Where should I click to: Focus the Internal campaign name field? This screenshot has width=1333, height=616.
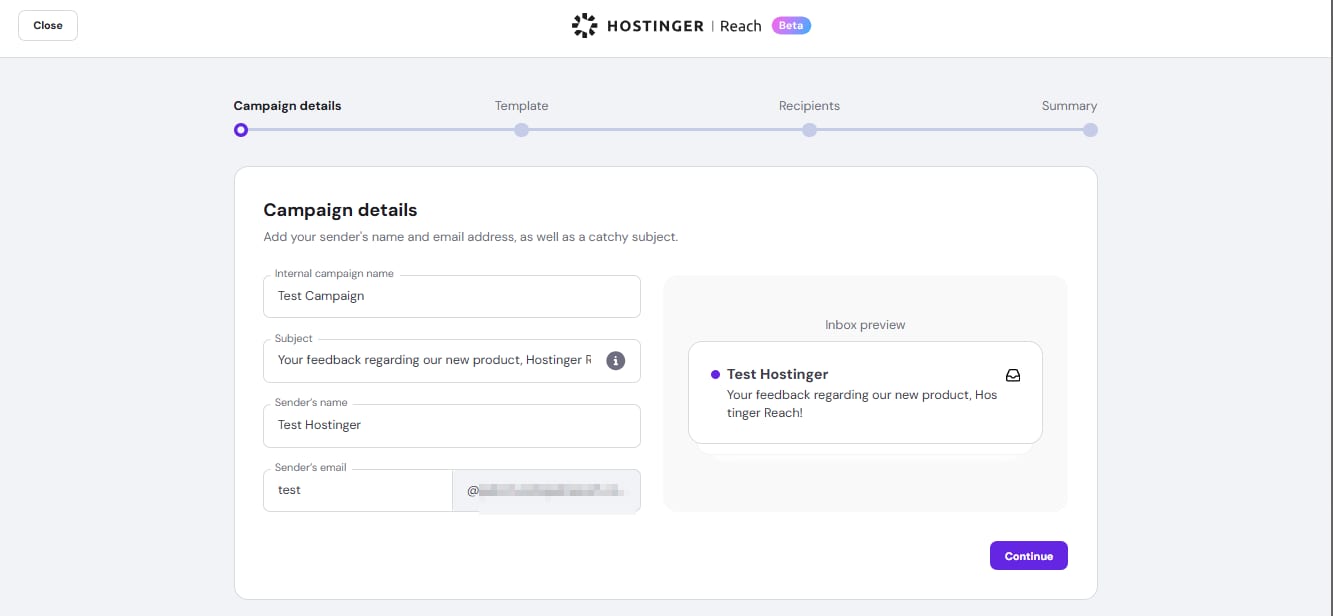tap(451, 297)
